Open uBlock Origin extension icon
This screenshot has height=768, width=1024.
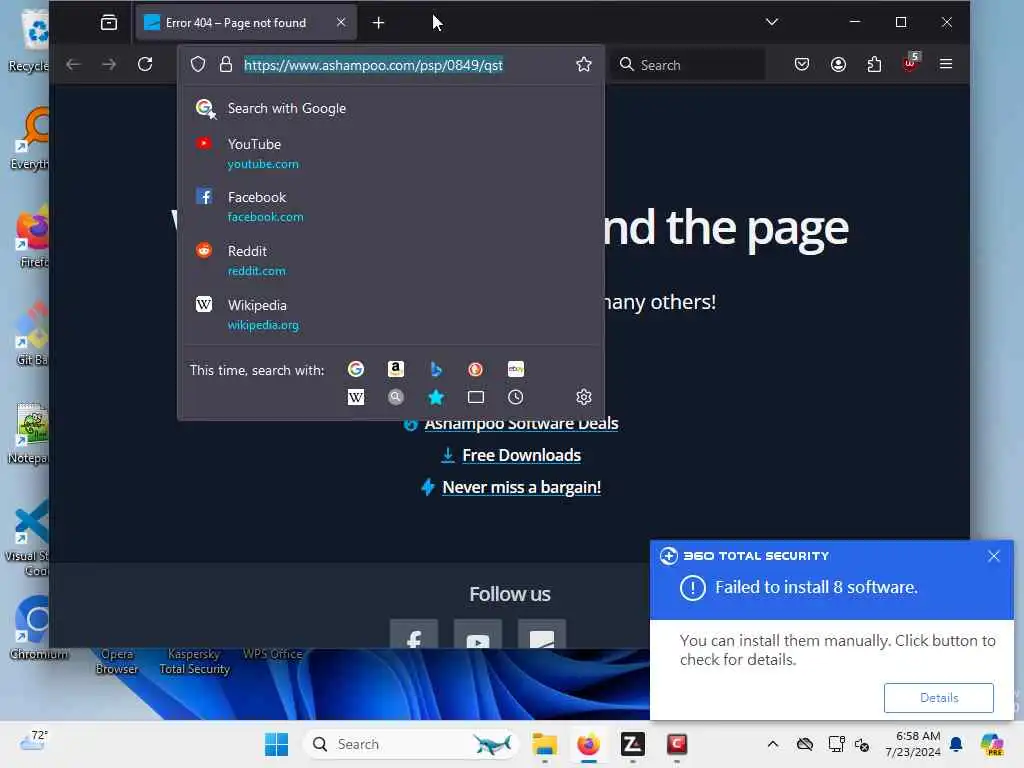pyautogui.click(x=910, y=63)
